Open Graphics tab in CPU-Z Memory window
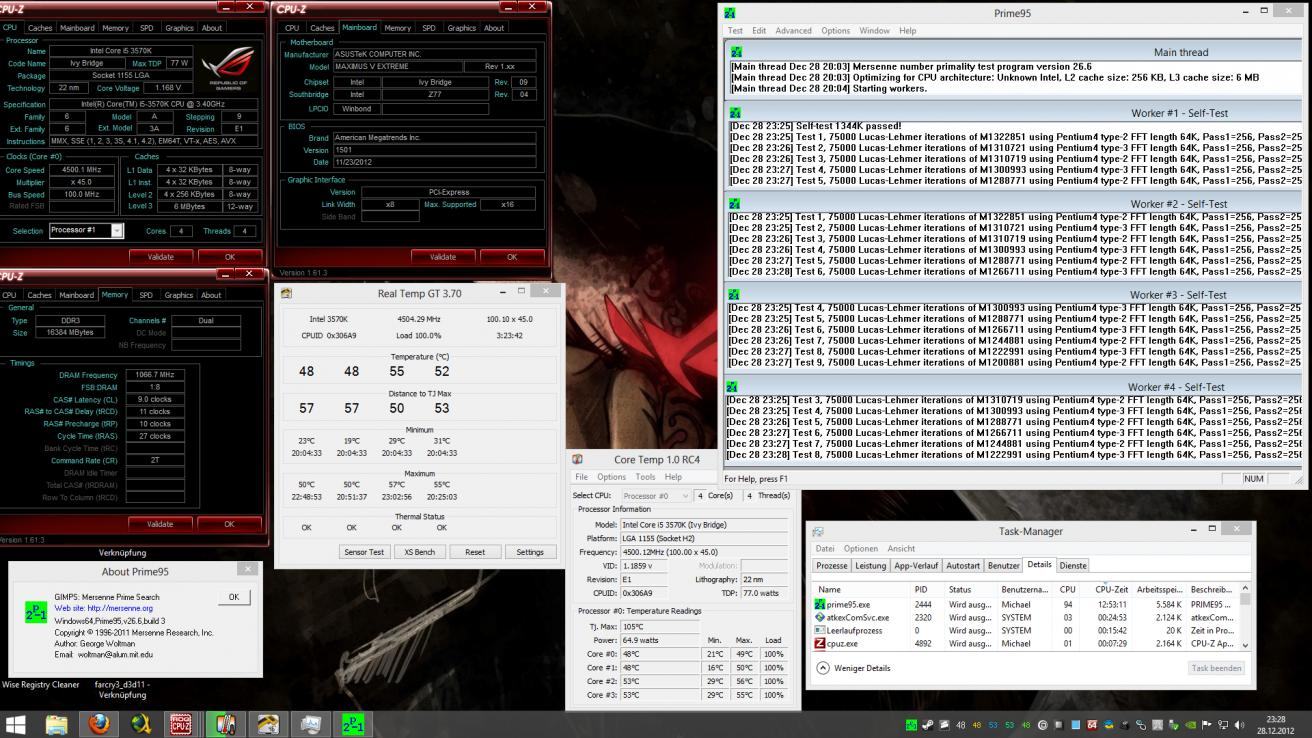This screenshot has width=1312, height=738. click(178, 295)
